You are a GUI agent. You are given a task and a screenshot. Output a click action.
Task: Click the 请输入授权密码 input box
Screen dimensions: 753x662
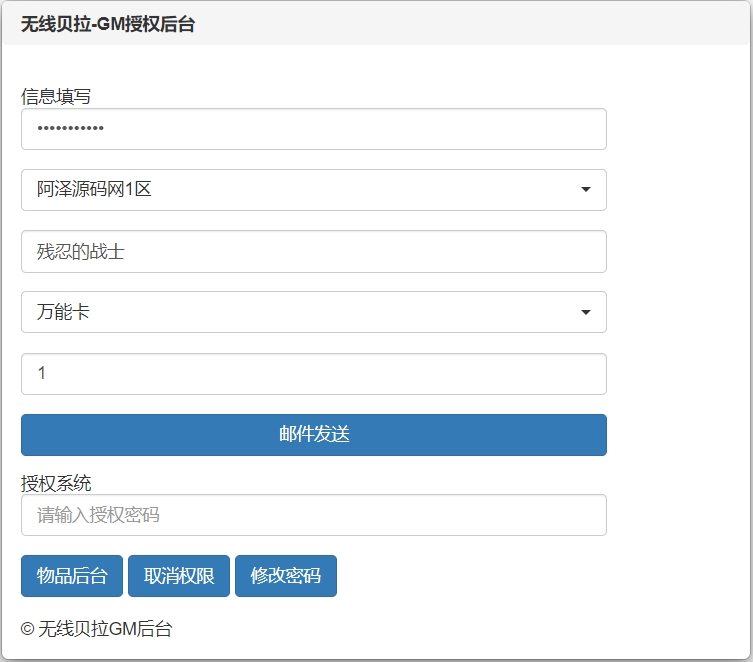tap(313, 515)
